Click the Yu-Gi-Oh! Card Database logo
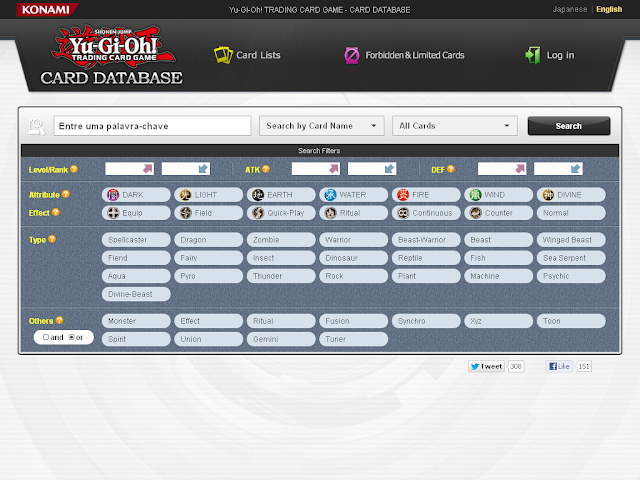The image size is (640, 480). tap(111, 55)
